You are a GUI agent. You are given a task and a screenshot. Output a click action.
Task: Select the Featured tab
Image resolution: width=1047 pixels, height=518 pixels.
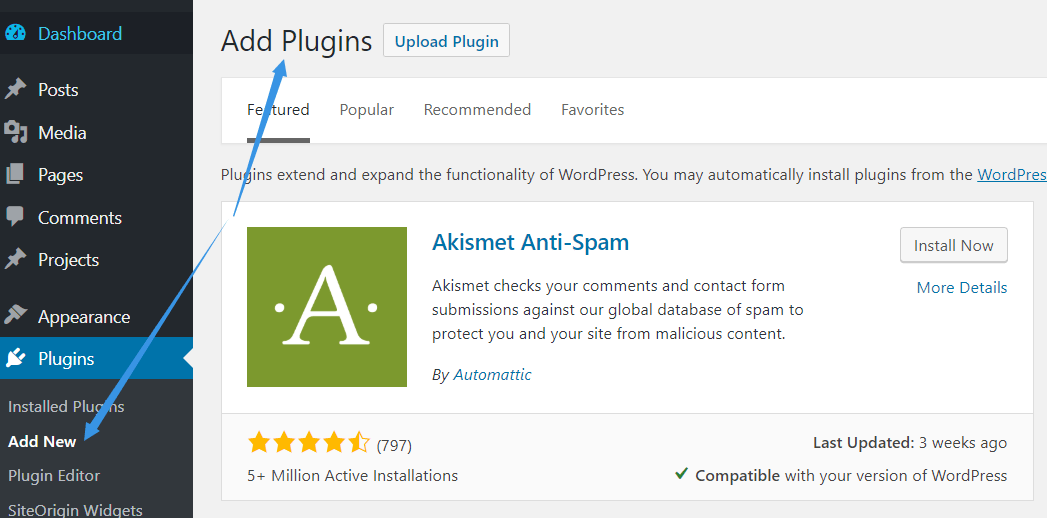(278, 109)
